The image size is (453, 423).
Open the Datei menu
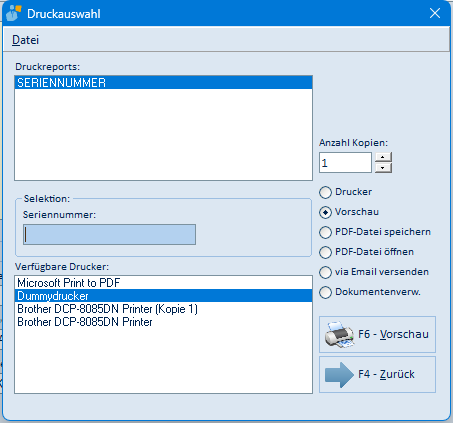click(x=25, y=40)
